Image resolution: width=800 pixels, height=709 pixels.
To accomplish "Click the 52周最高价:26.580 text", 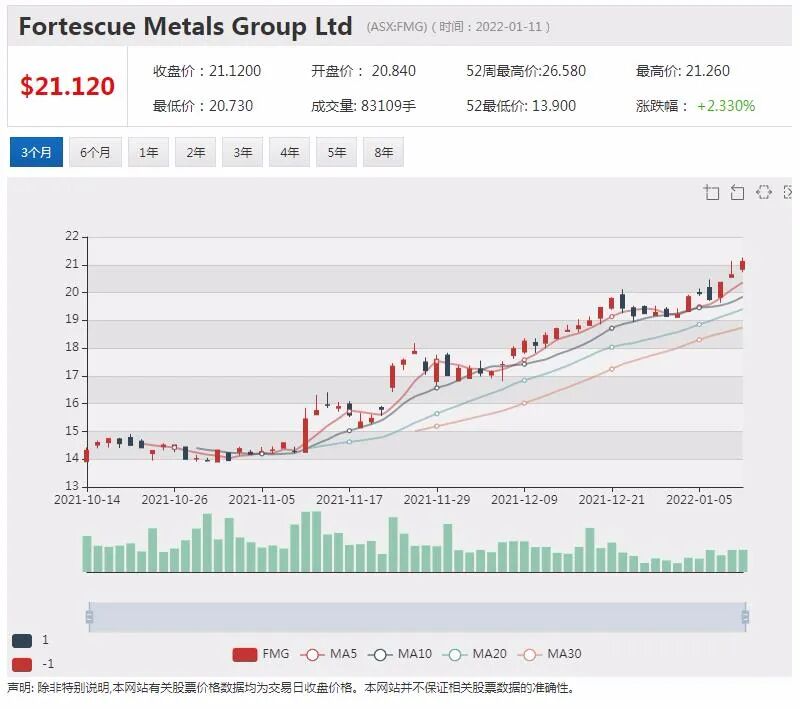I will tap(526, 71).
